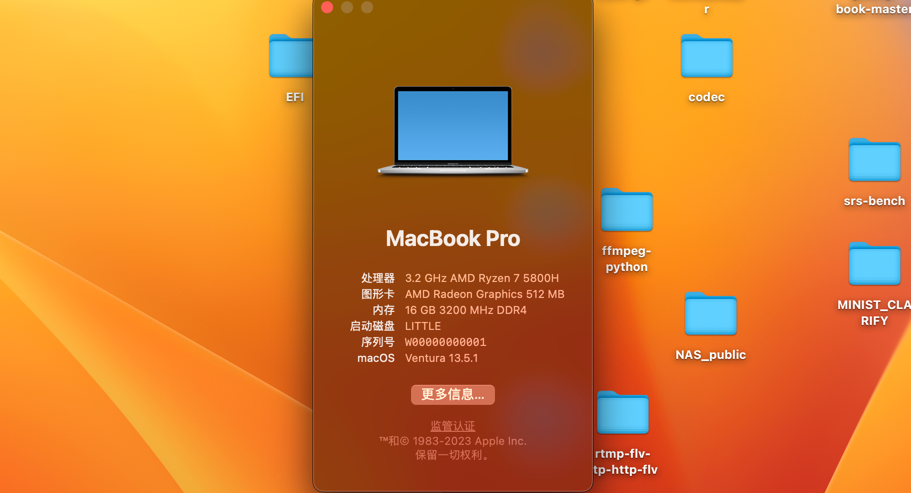This screenshot has width=911, height=493.
Task: Select processor text 3.2 GHz AMD Ryzen 7 5800H
Action: tap(482, 278)
